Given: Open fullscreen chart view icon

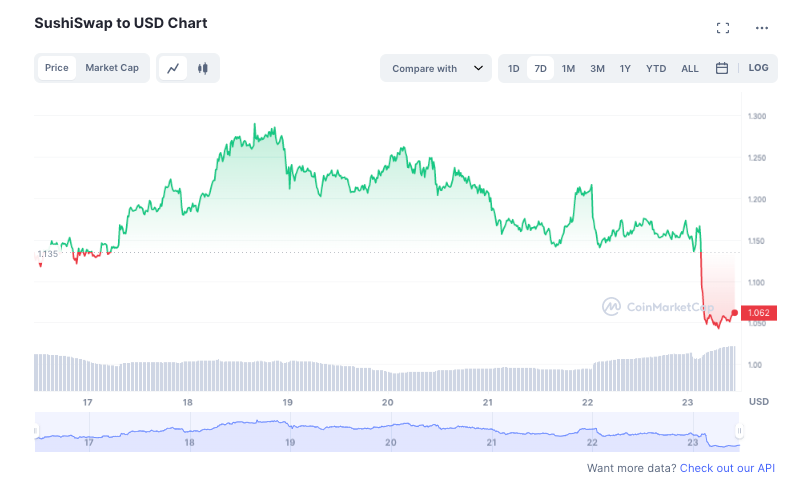Looking at the screenshot, I should point(722,28).
